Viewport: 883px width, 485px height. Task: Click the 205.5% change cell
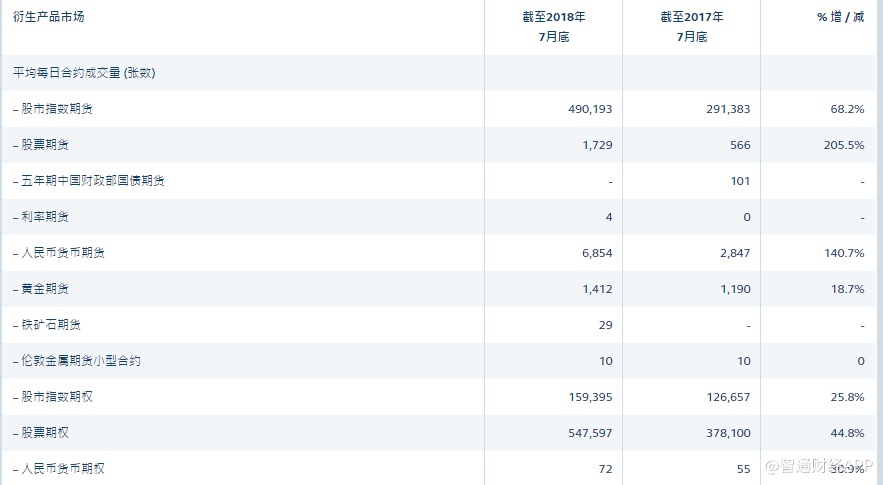[842, 145]
